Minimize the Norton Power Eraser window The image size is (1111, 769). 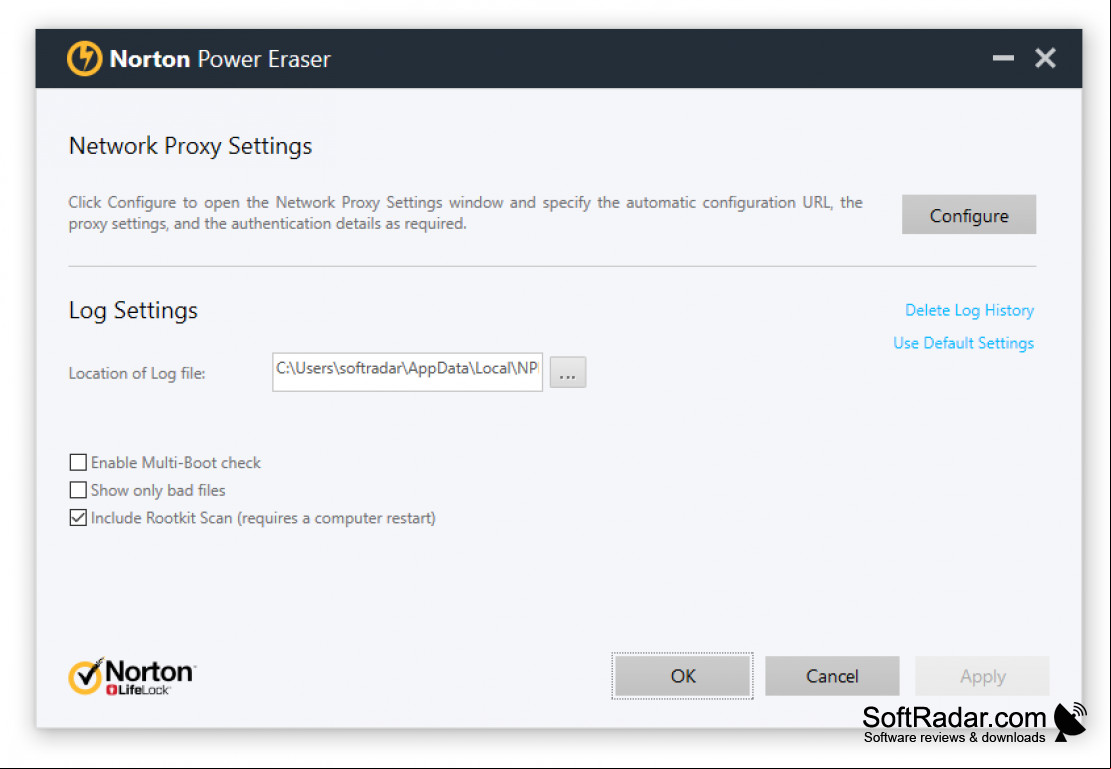click(1003, 58)
